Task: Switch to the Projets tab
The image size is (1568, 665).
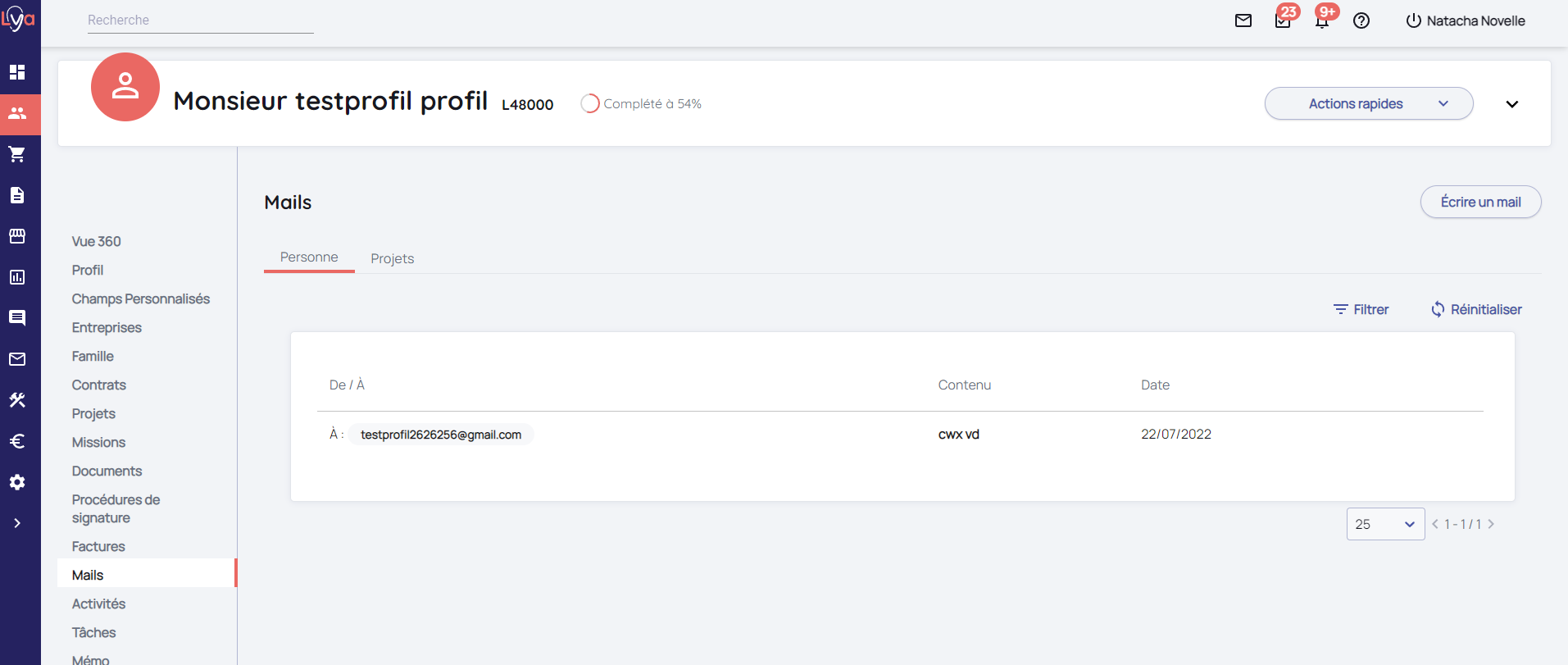Action: [392, 258]
